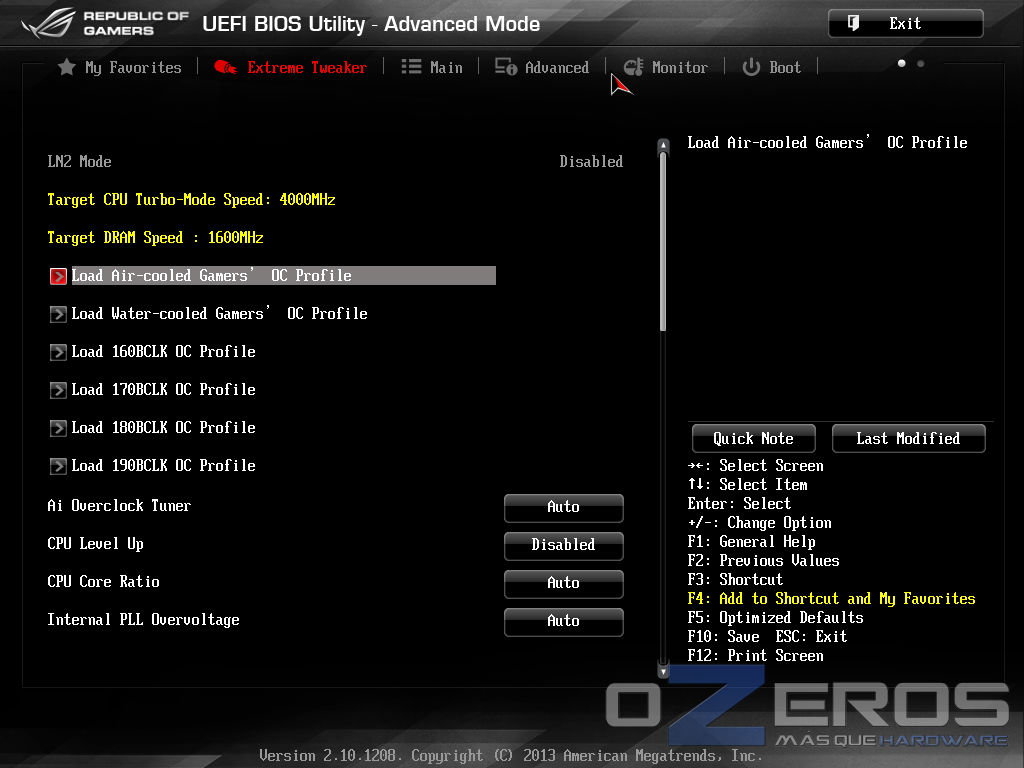Click F4 Add to Shortcut hint
This screenshot has width=1024, height=768.
click(x=831, y=599)
